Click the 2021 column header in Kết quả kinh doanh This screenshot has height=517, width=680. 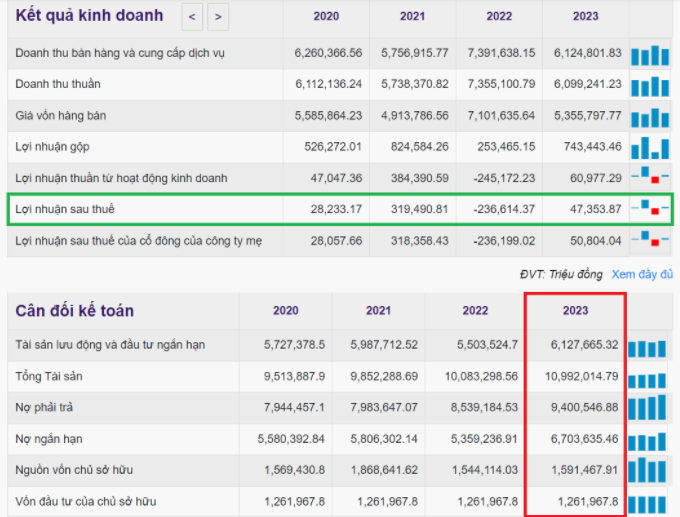412,16
